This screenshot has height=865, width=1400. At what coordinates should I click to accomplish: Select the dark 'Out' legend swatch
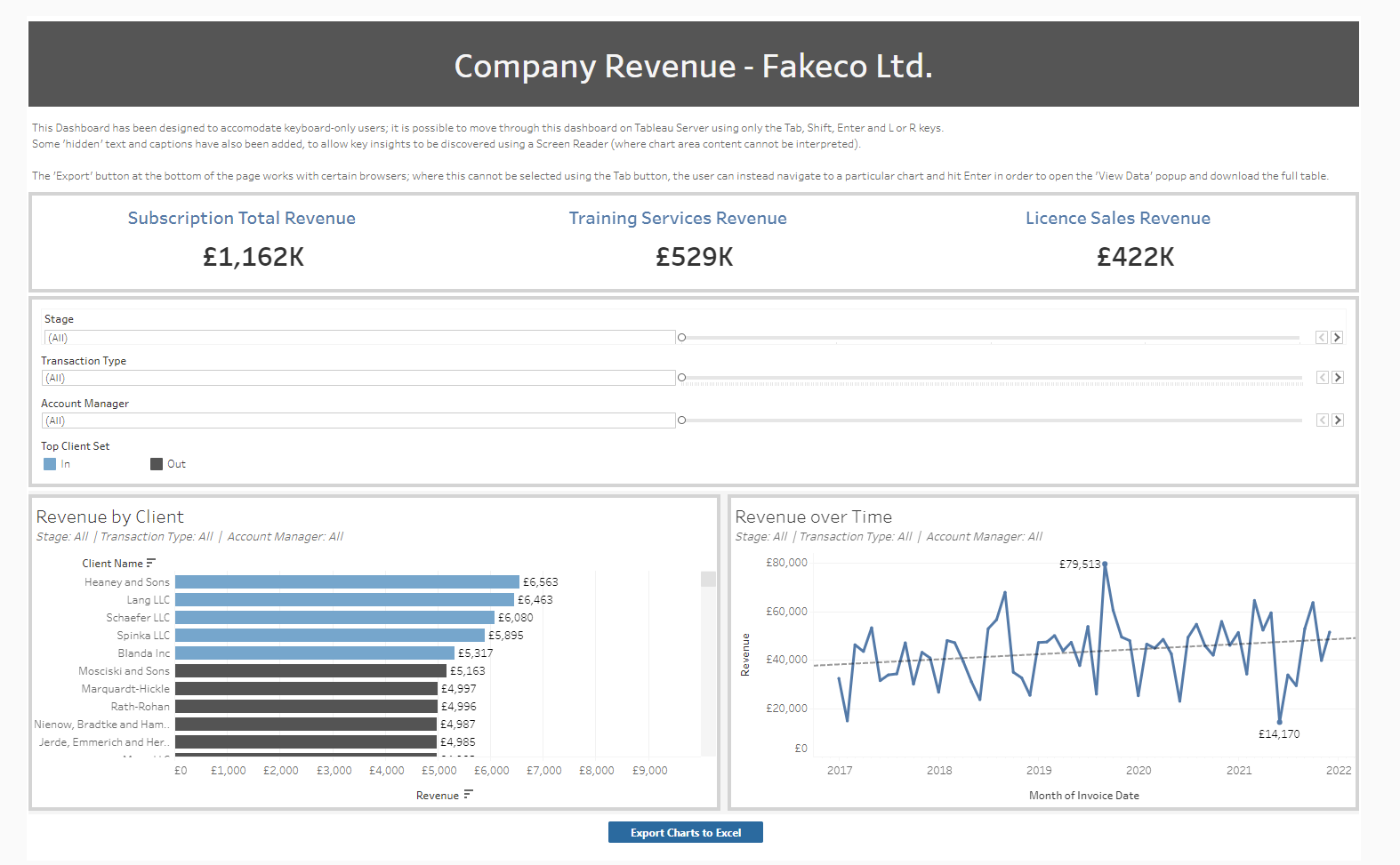coord(157,464)
